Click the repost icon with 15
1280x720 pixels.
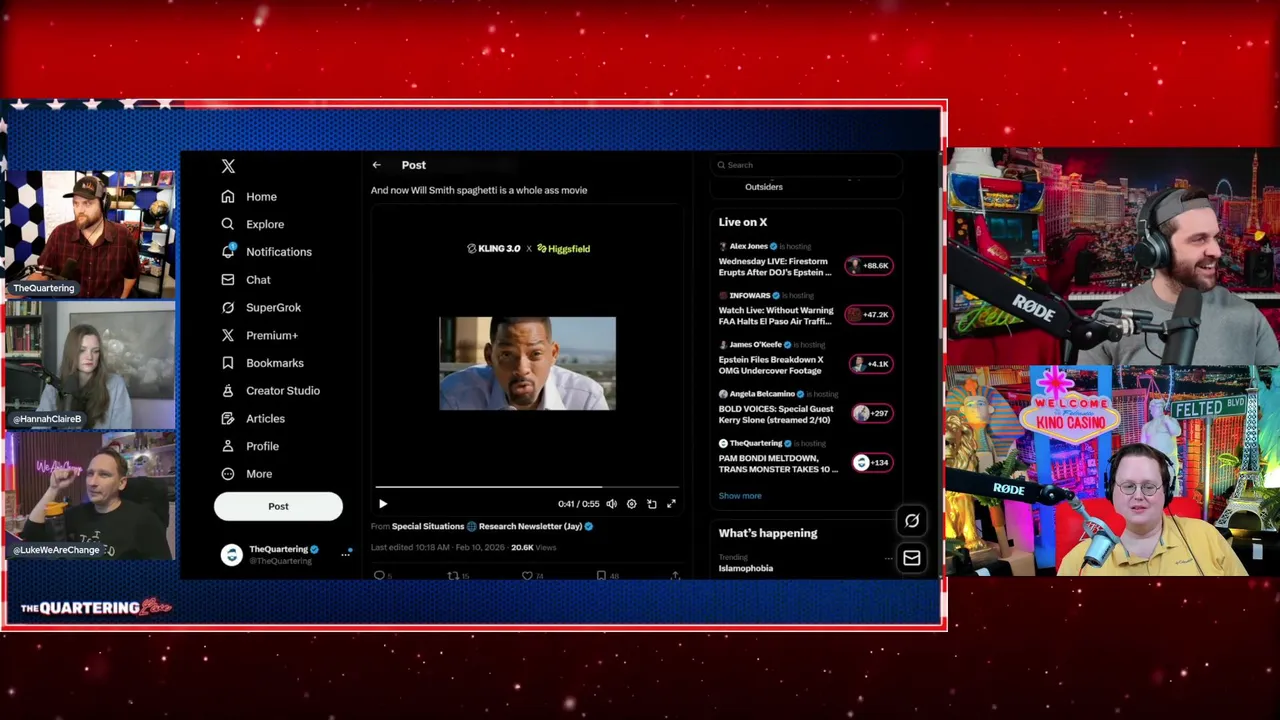[453, 575]
